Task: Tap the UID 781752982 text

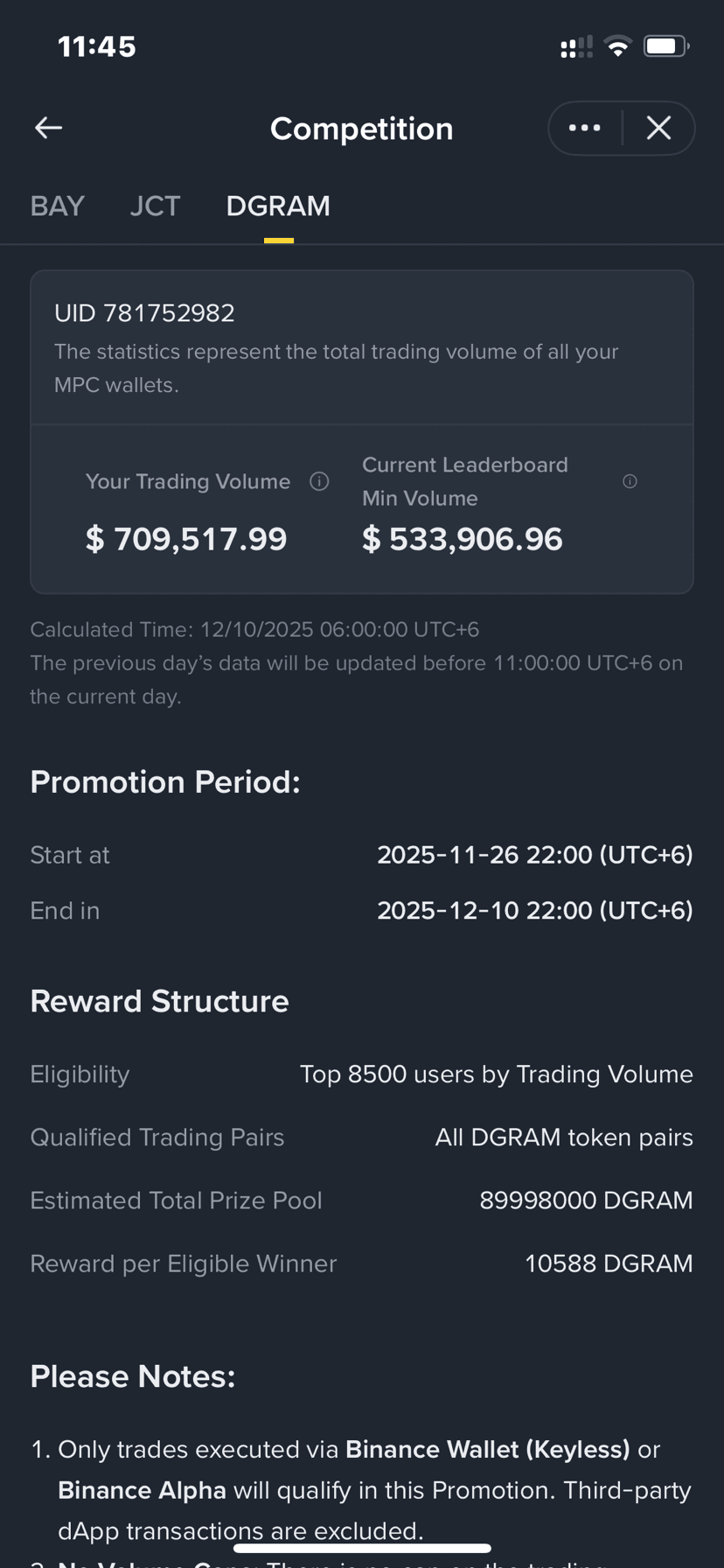Action: [x=144, y=313]
